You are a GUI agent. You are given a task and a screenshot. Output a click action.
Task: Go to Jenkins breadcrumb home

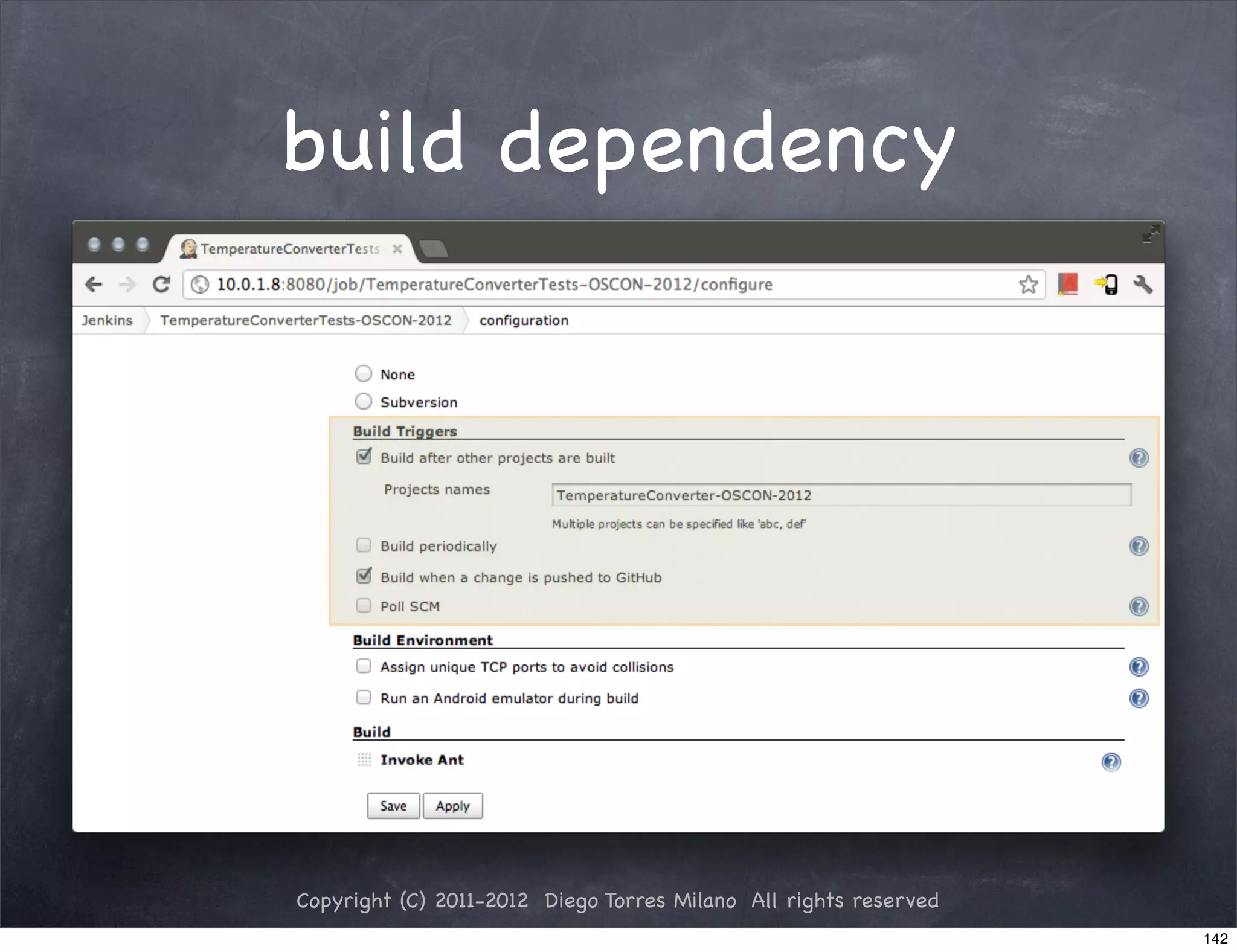point(107,320)
